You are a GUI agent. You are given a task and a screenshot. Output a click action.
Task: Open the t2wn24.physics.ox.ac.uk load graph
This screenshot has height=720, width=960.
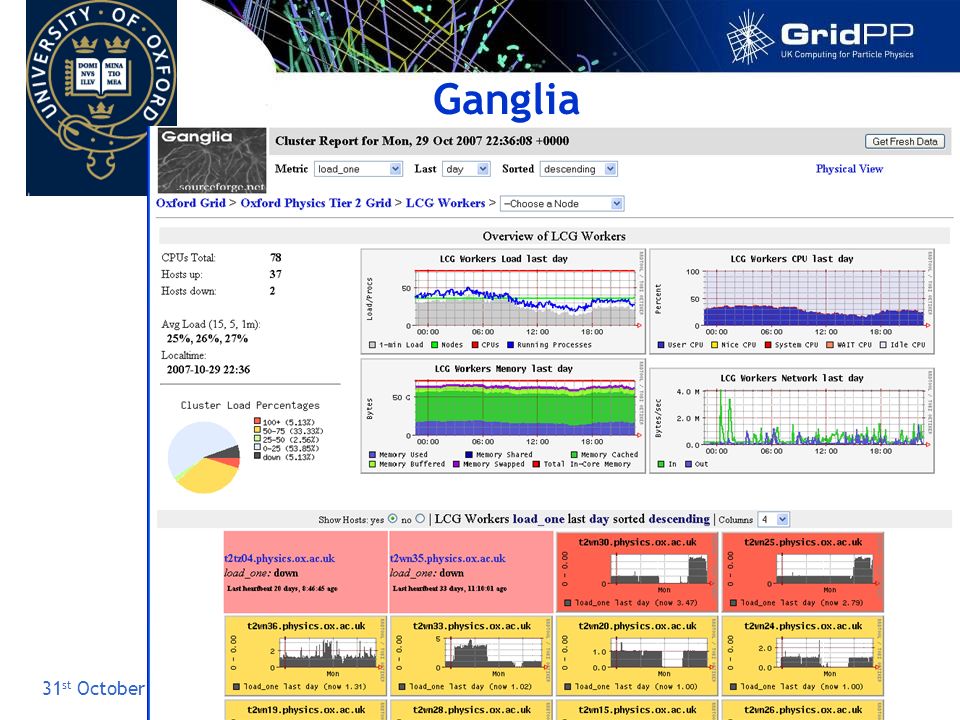(x=803, y=656)
